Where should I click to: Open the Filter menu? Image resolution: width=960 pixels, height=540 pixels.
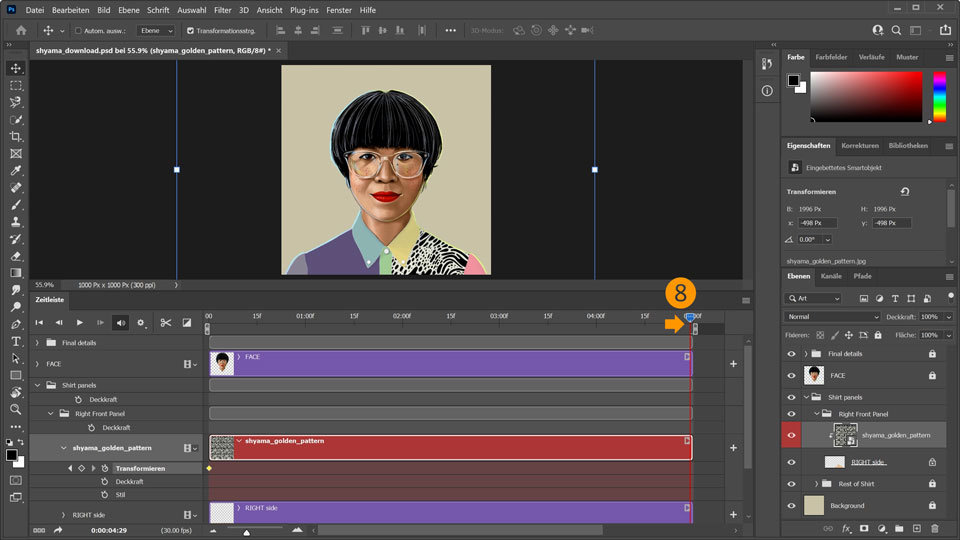(x=222, y=9)
